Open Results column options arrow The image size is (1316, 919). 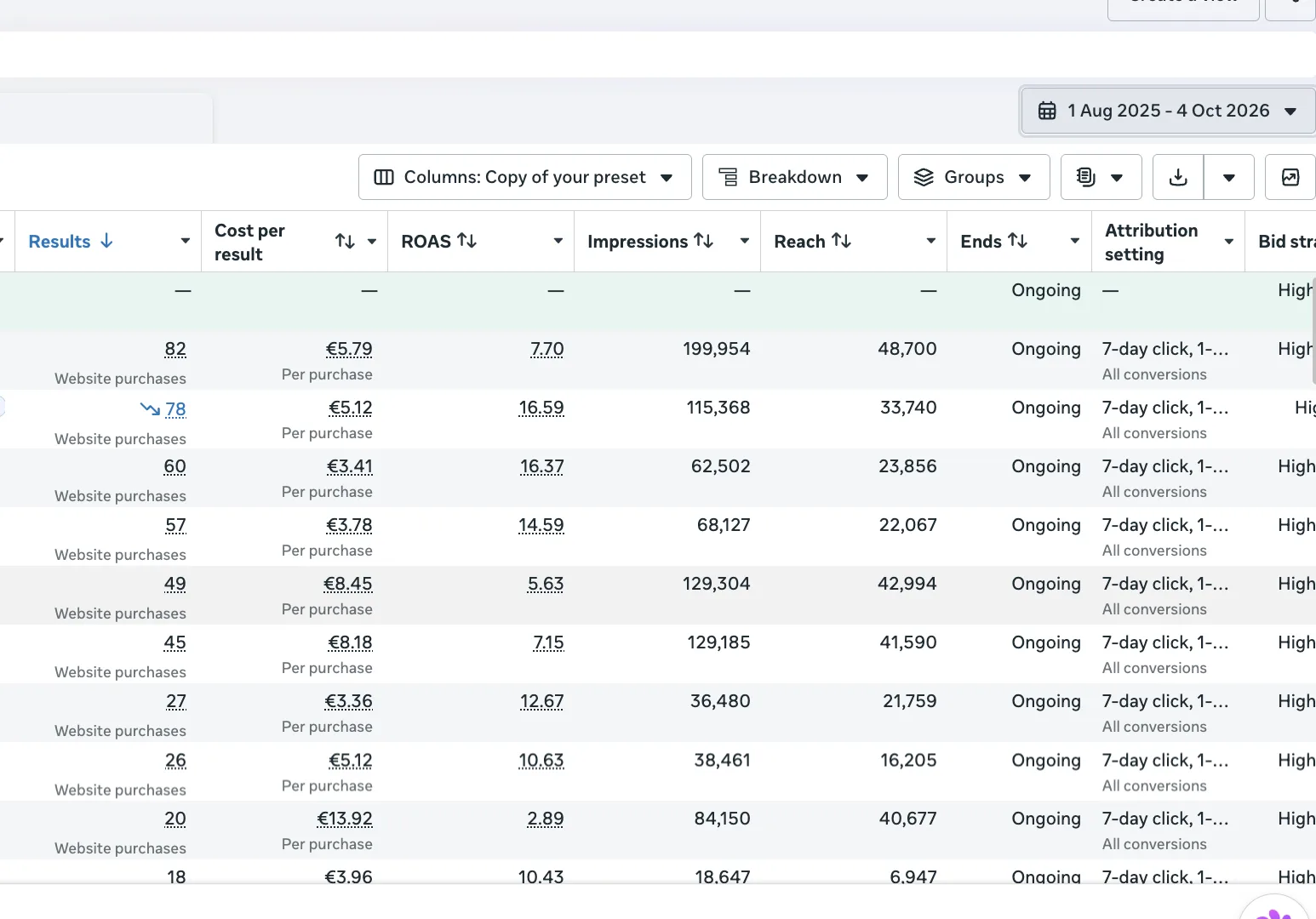click(x=185, y=242)
